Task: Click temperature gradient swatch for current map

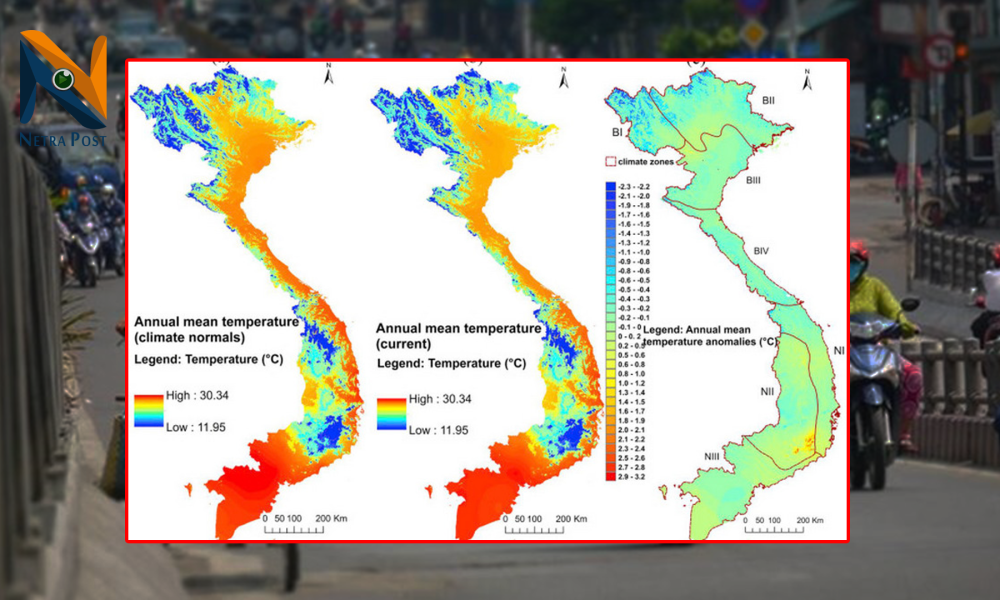Action: pos(392,415)
